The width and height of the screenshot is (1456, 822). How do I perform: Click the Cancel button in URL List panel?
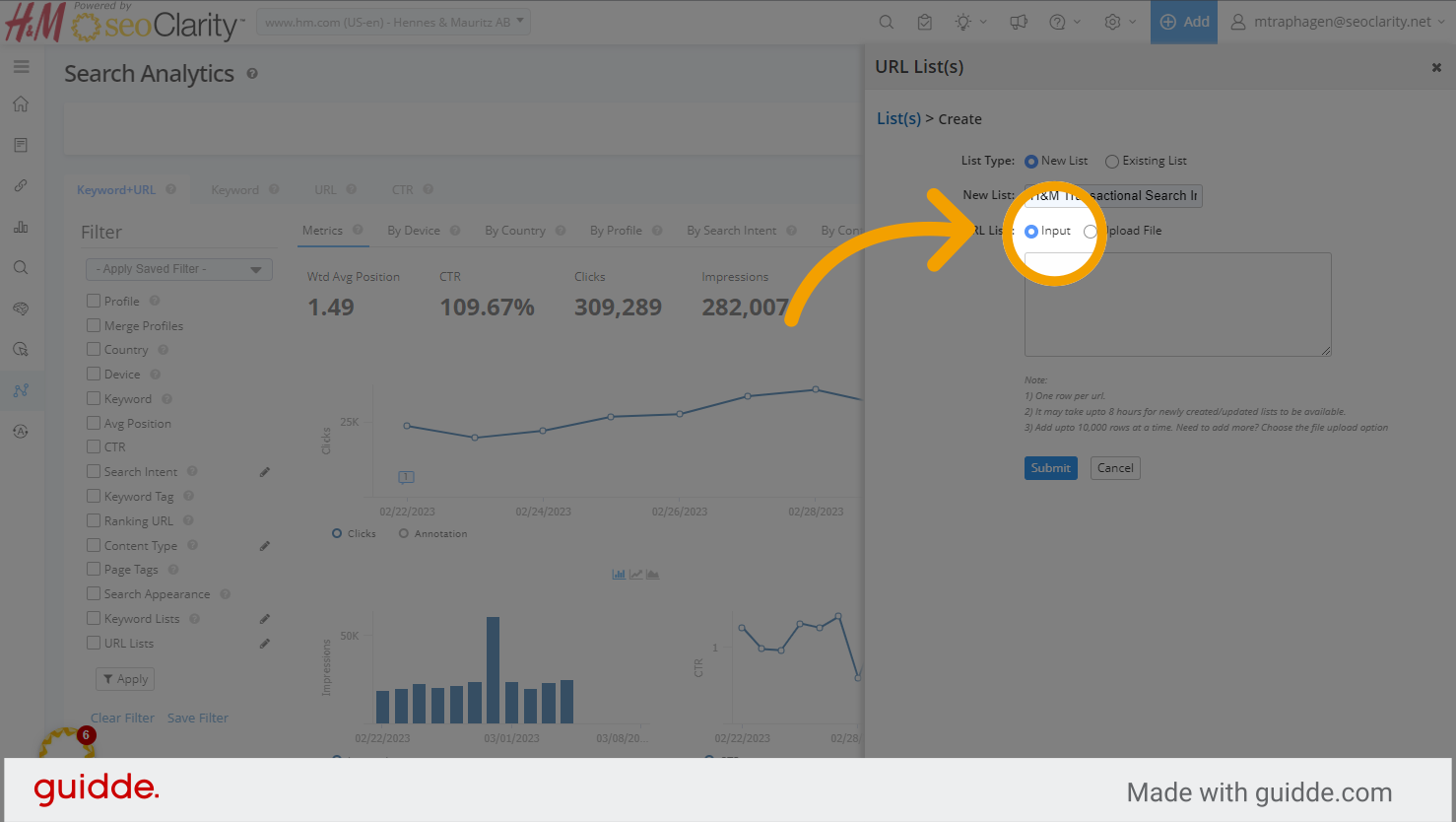(x=1115, y=468)
